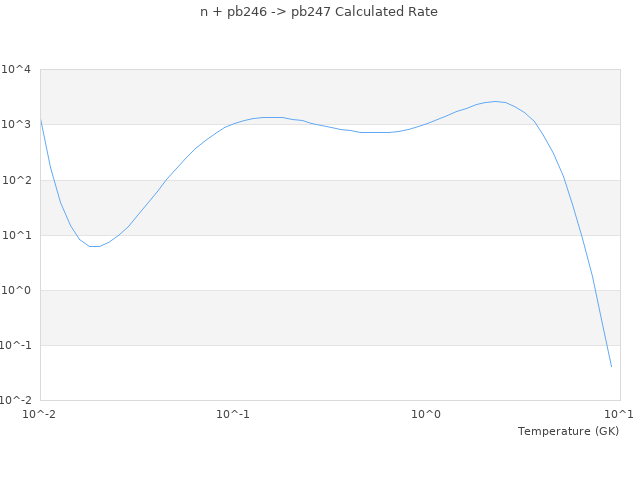Click the curve's highest peak on the right

point(495,101)
